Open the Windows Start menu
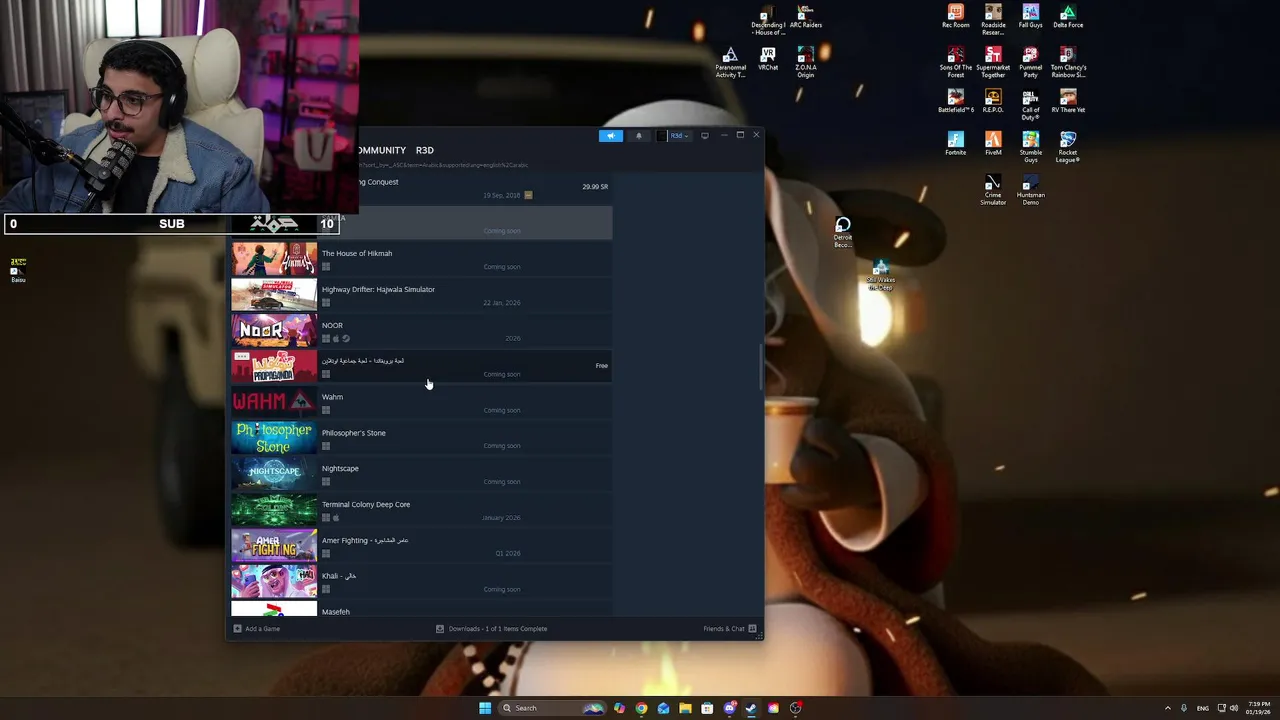The height and width of the screenshot is (720, 1280). 485,708
